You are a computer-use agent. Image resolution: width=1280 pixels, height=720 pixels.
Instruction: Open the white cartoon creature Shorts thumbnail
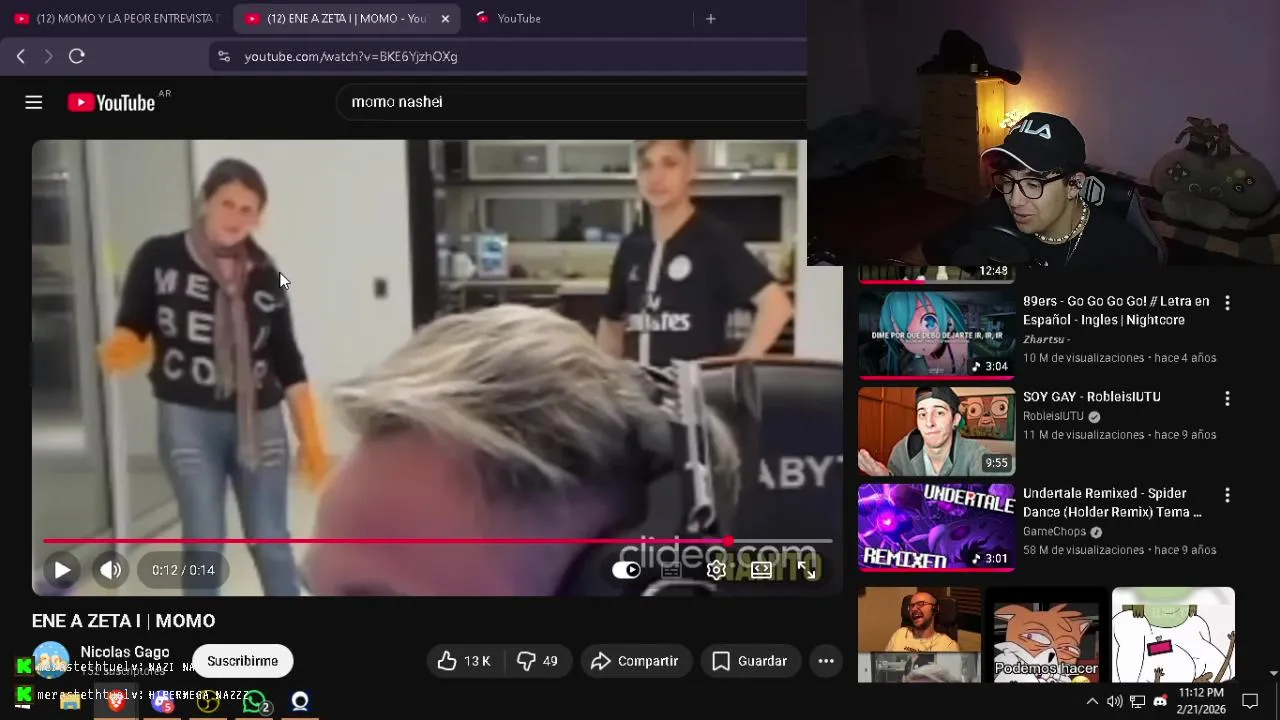click(x=1173, y=635)
